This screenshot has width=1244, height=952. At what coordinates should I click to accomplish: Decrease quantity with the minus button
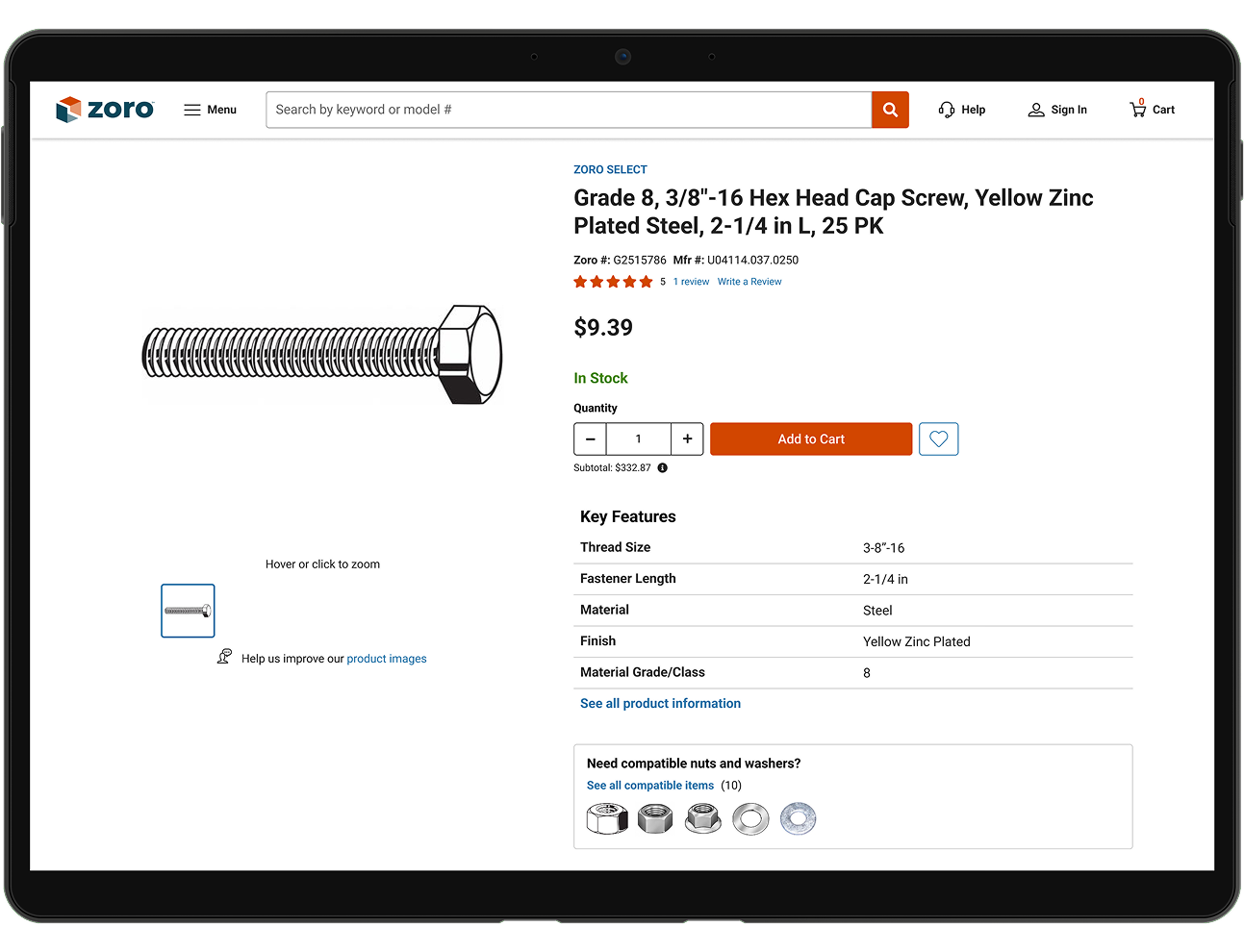coord(590,439)
